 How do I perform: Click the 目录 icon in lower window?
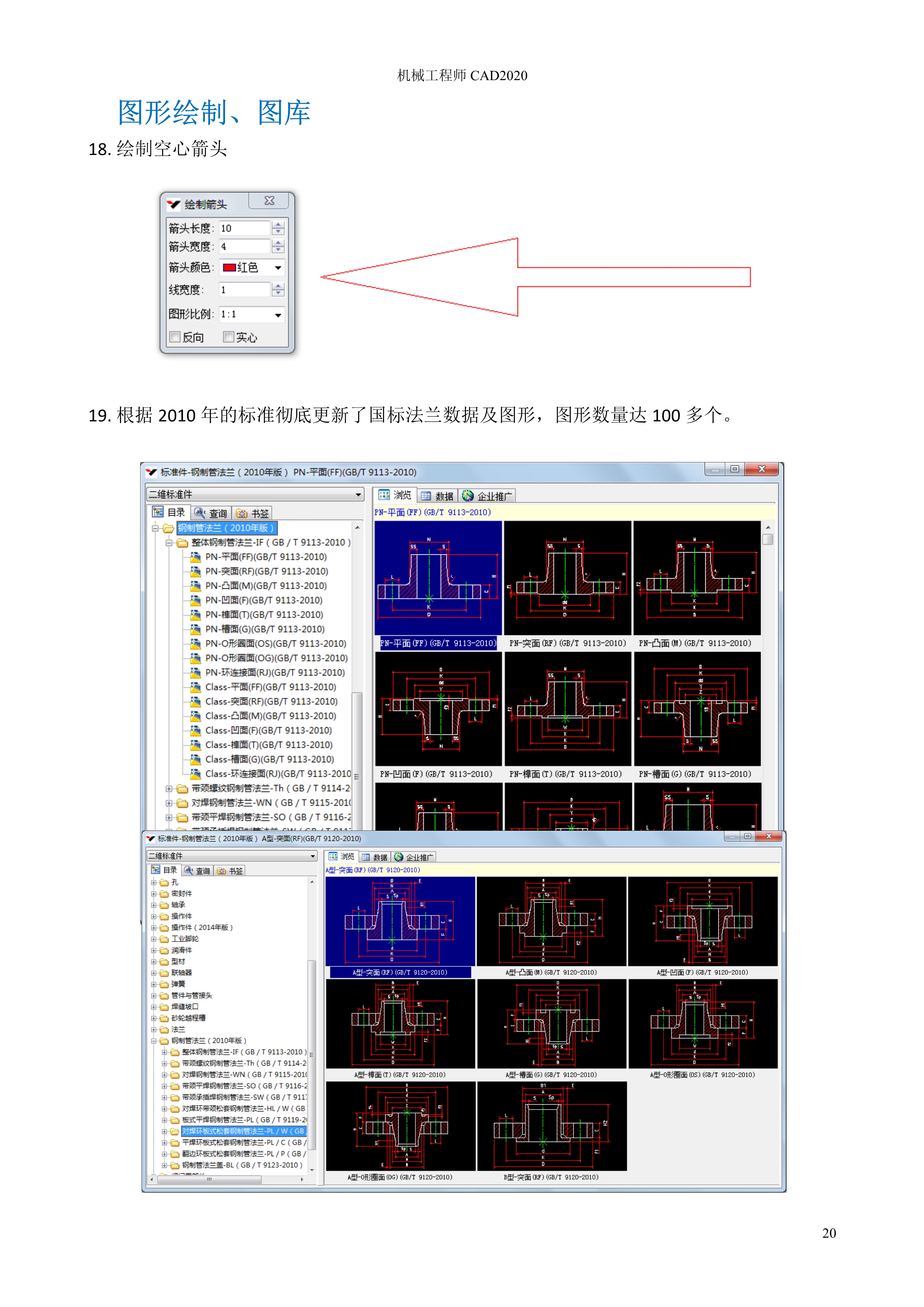(155, 870)
